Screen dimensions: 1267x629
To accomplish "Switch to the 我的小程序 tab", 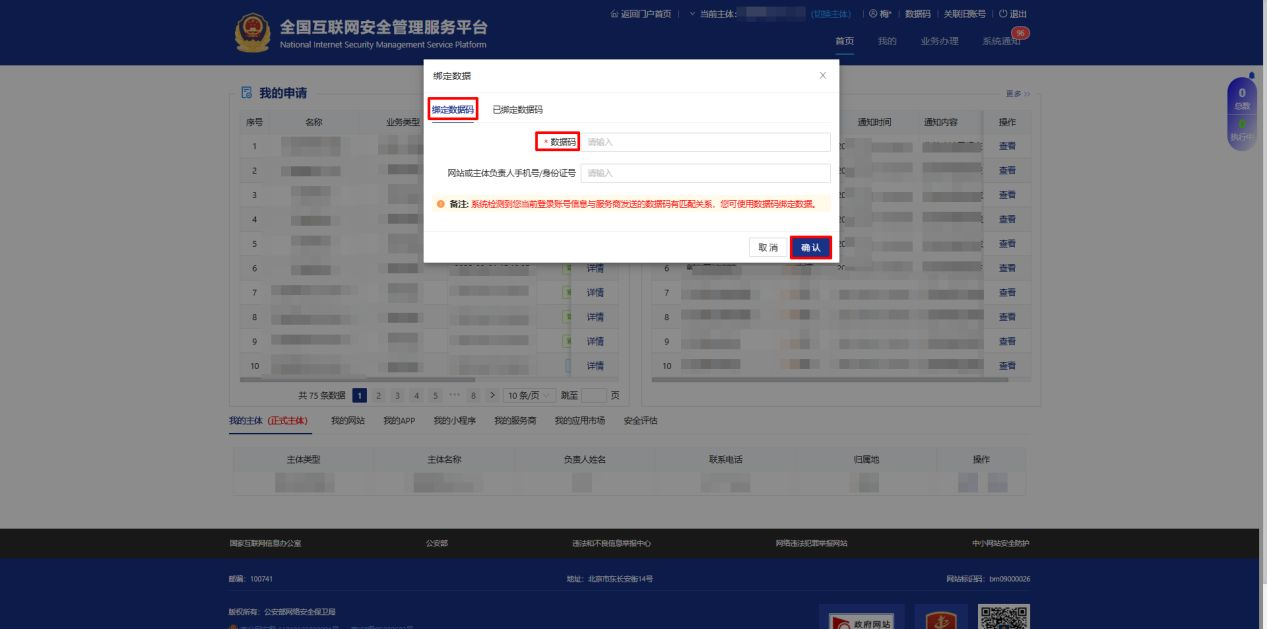I will [455, 420].
